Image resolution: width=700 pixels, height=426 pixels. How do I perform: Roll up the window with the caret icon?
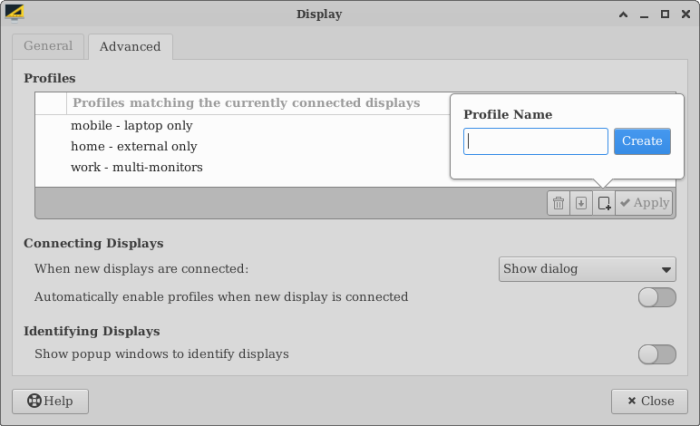coord(624,14)
